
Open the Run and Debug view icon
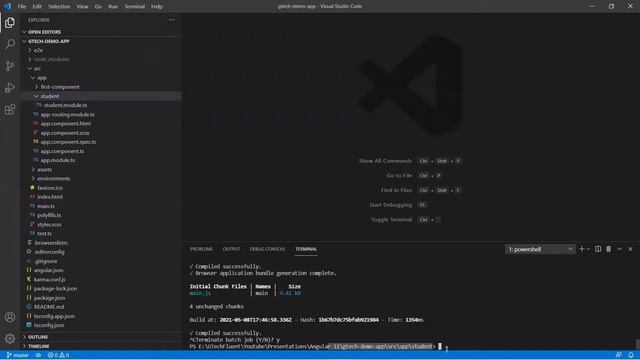click(x=10, y=88)
